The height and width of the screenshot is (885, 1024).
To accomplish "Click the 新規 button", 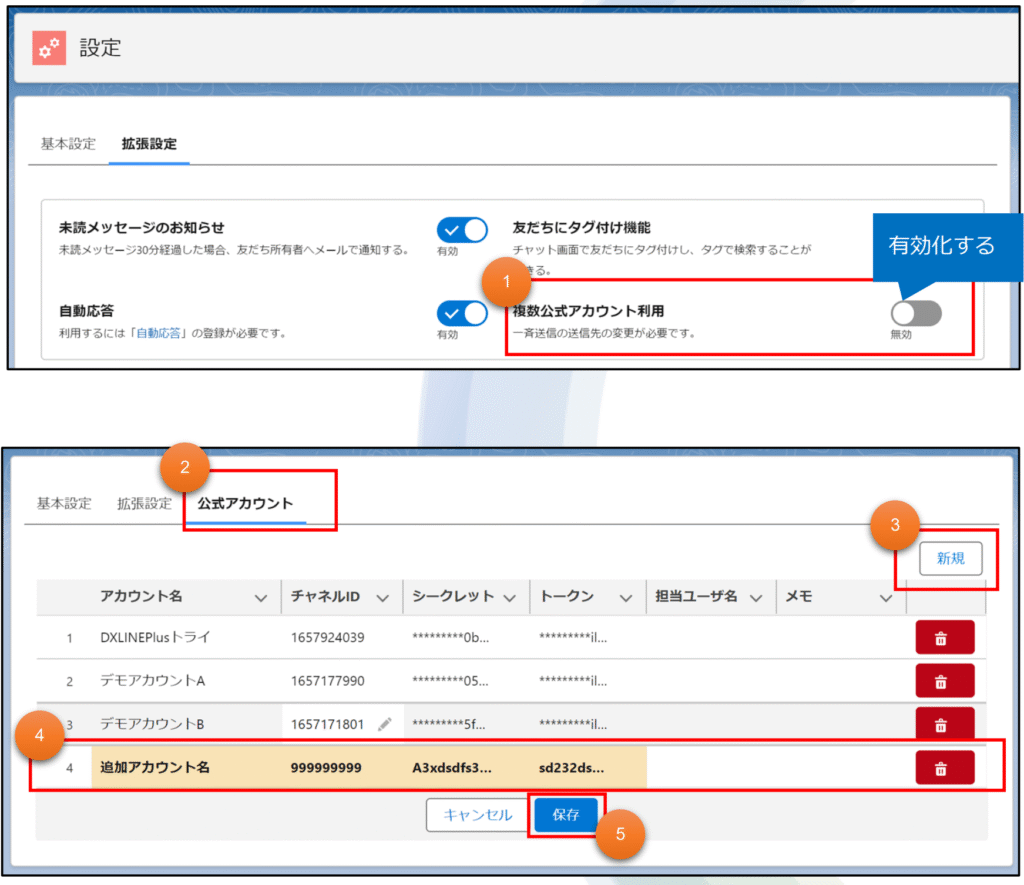I will [x=950, y=559].
